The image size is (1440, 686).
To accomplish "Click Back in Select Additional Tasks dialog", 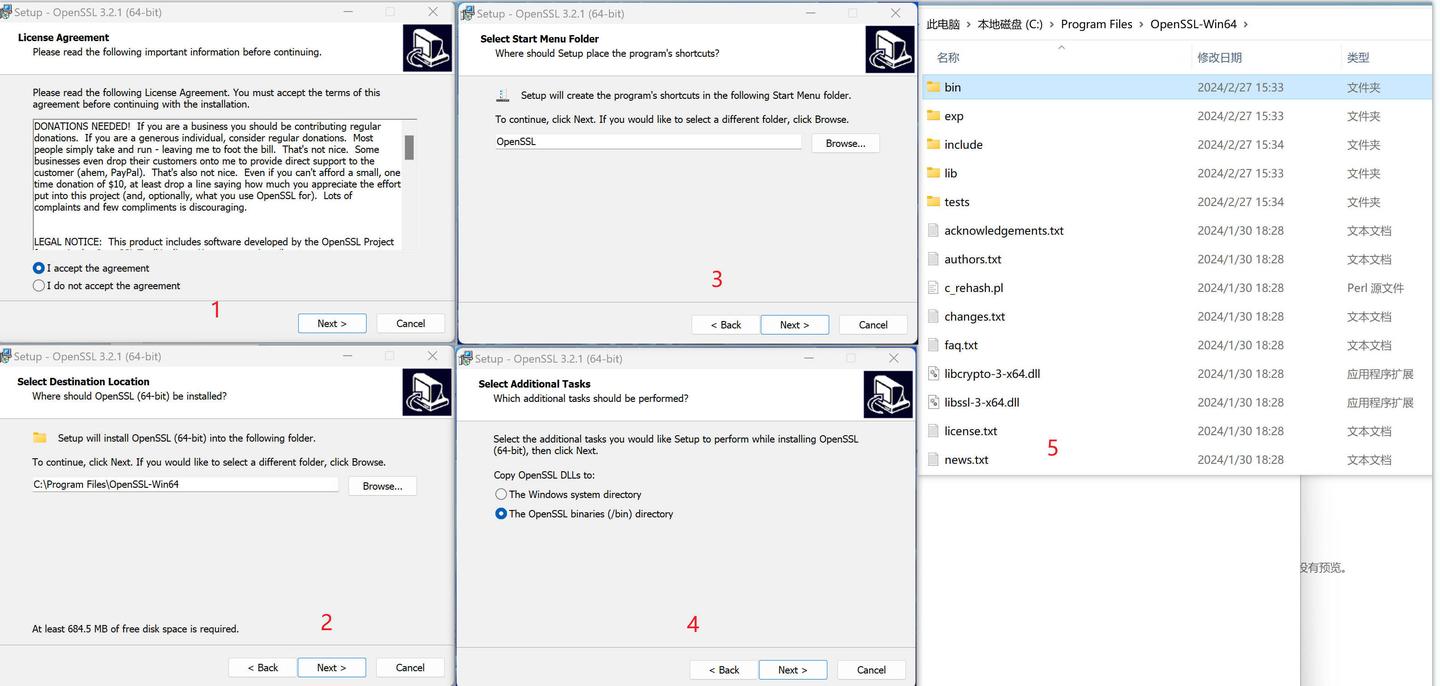I will pyautogui.click(x=724, y=670).
